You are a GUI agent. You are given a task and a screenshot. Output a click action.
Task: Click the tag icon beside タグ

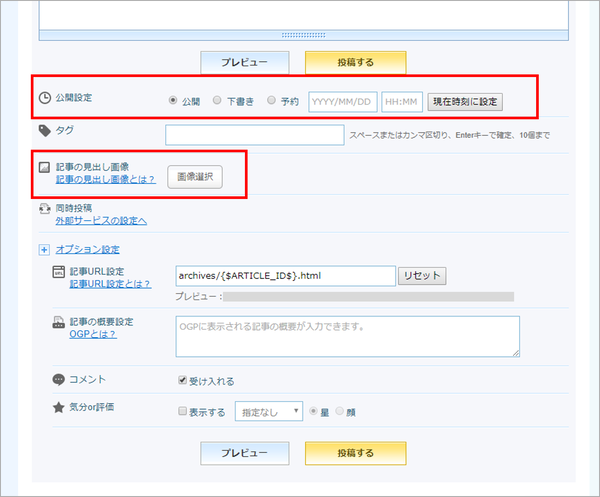click(44, 130)
